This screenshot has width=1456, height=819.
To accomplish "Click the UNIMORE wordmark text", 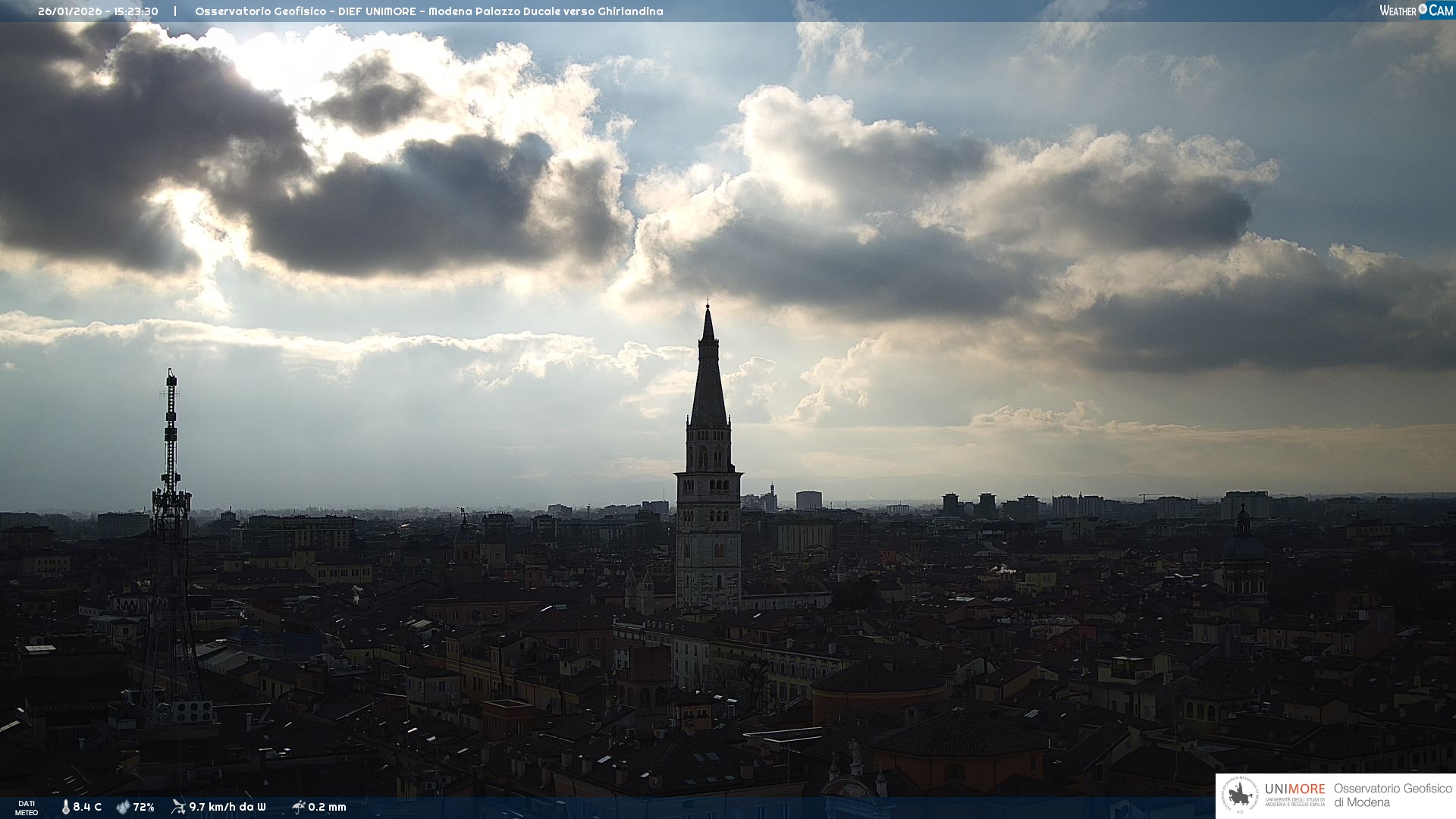I will (1294, 789).
